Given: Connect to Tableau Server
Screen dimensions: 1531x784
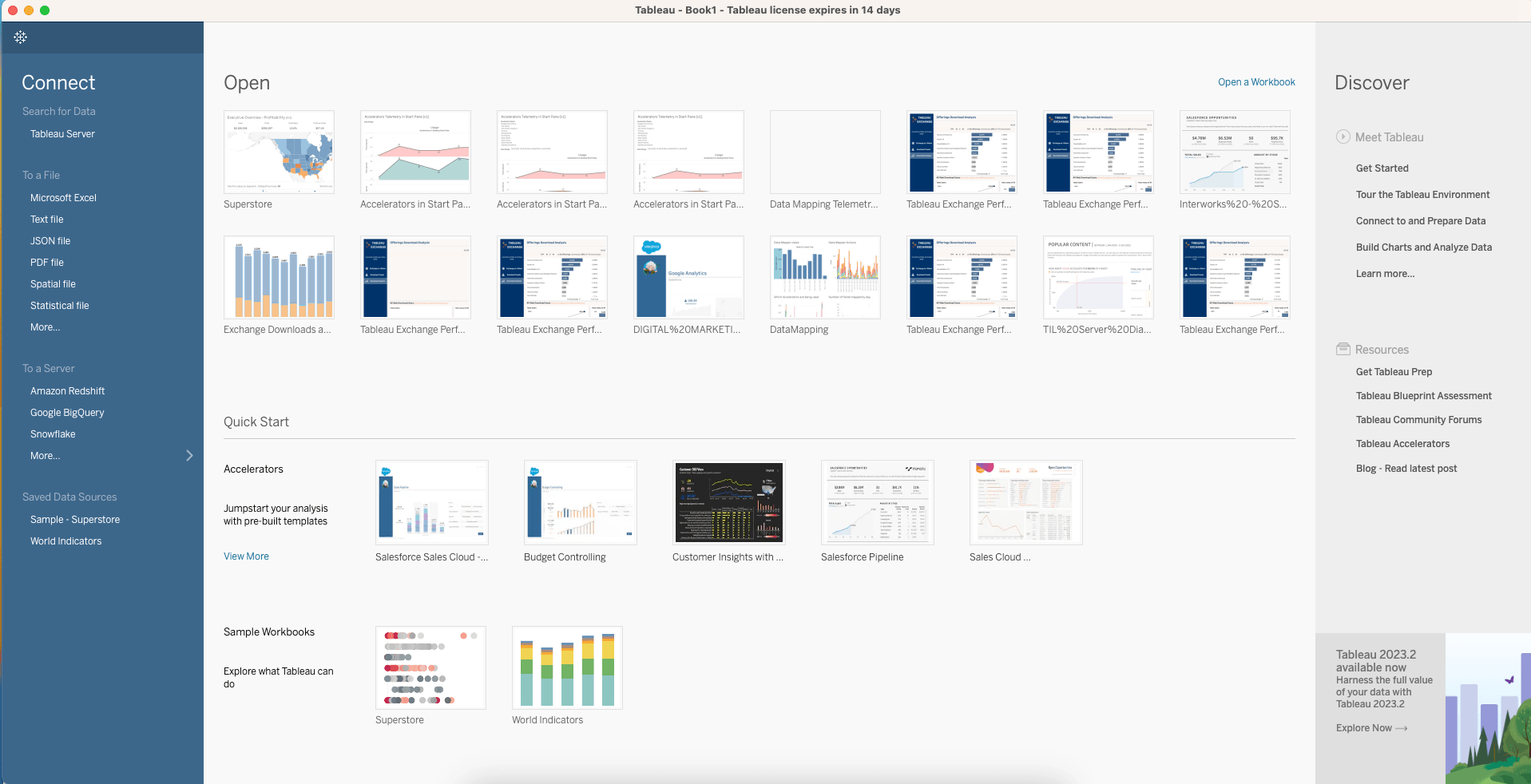Looking at the screenshot, I should (x=62, y=133).
